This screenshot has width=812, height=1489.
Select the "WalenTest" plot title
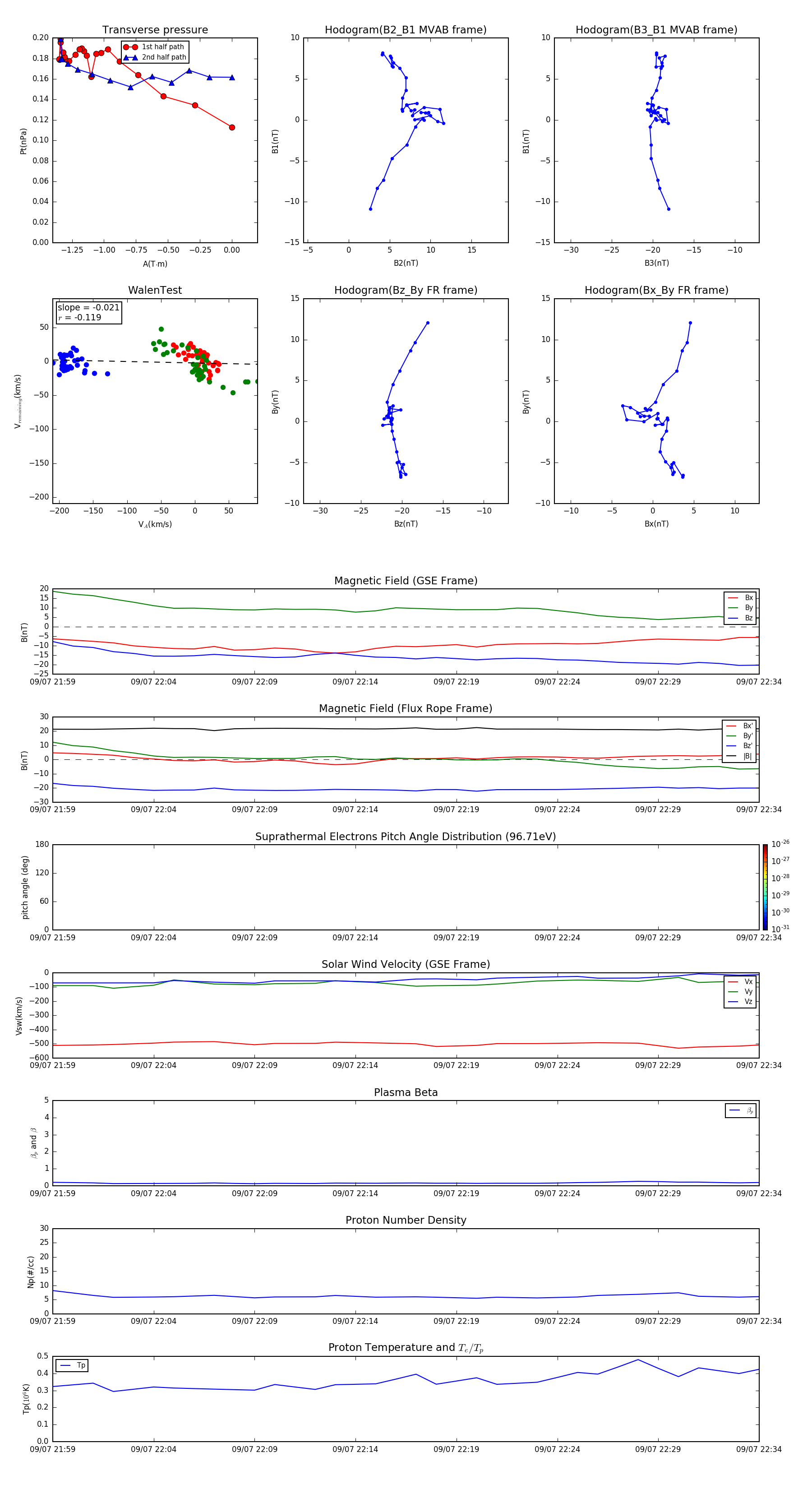point(155,290)
